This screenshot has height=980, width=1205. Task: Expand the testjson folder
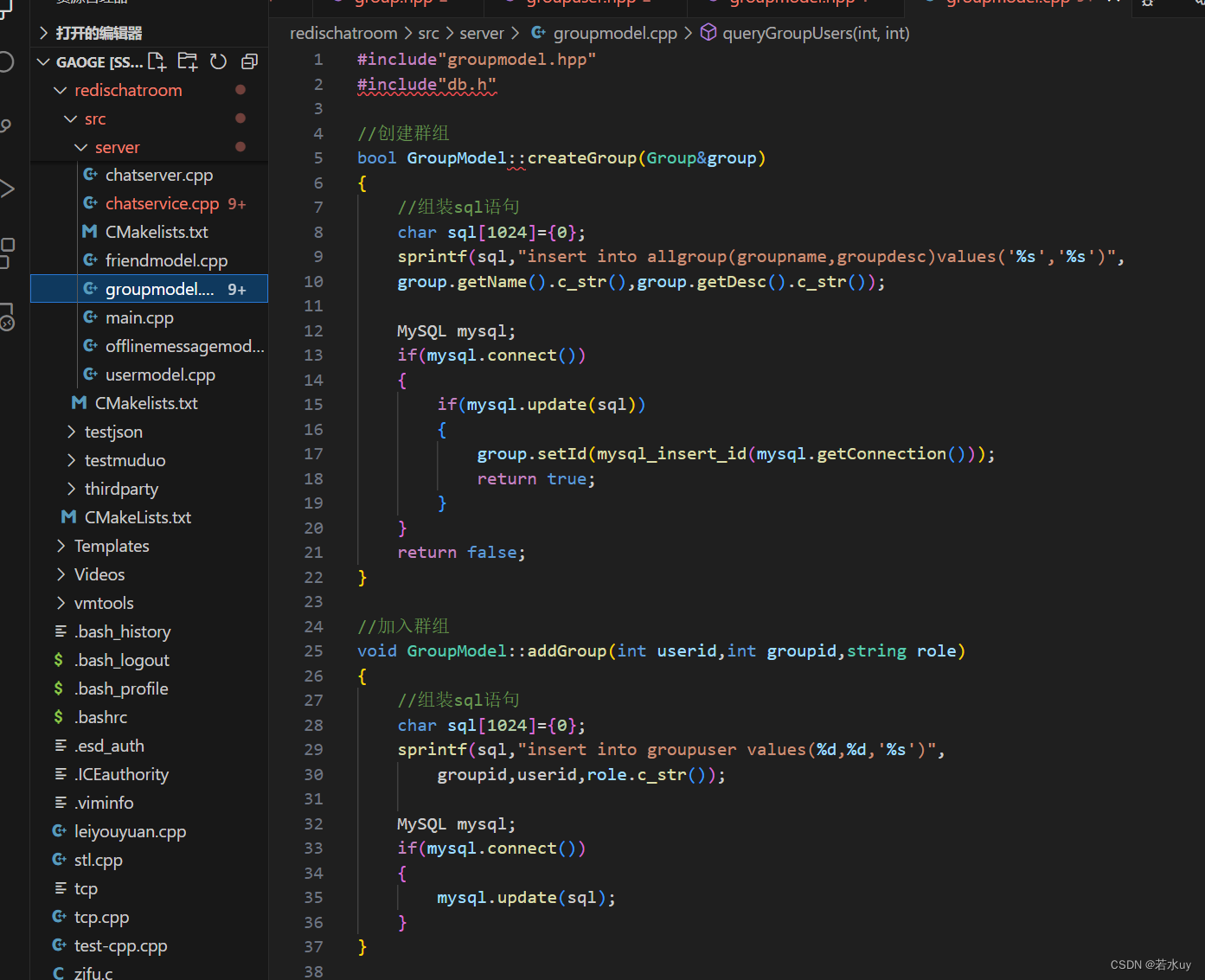(71, 432)
